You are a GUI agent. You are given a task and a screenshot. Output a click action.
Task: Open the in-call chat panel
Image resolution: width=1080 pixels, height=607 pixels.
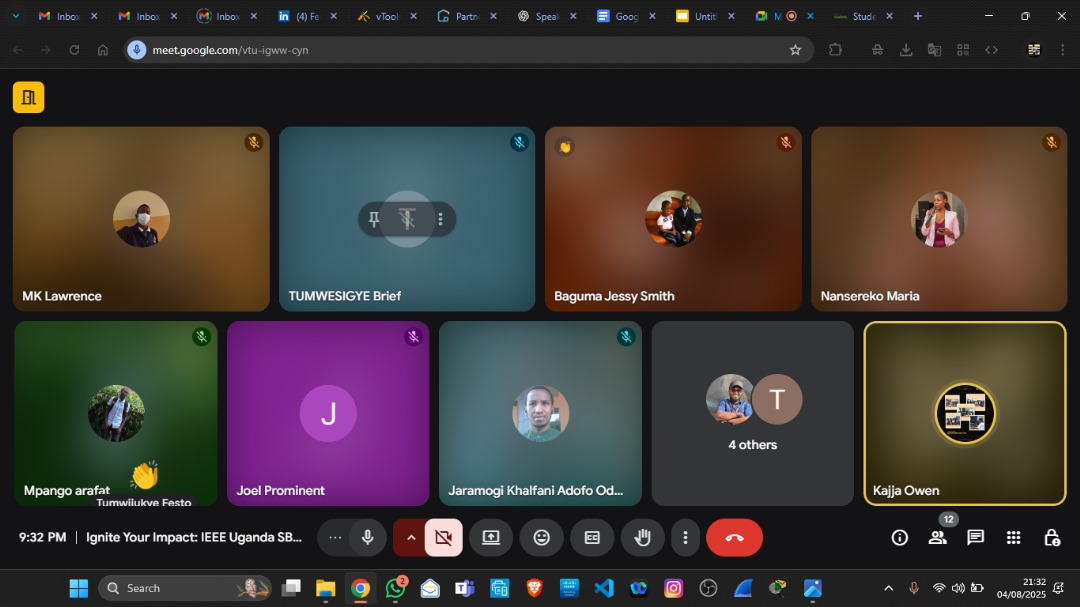[x=975, y=538]
